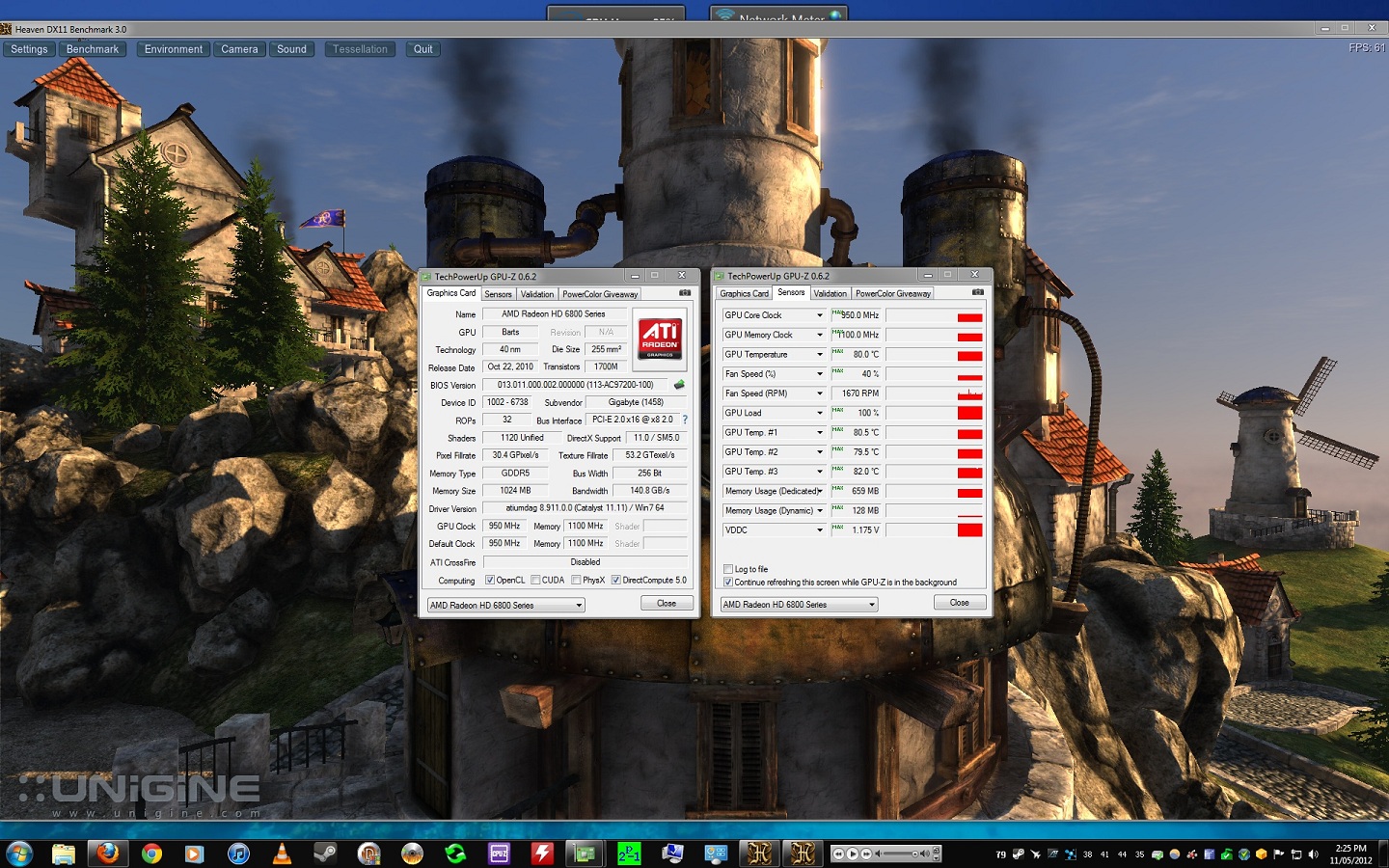Switch to Graphics Card tab in right GPU-Z window
The image size is (1389, 868).
[x=745, y=293]
